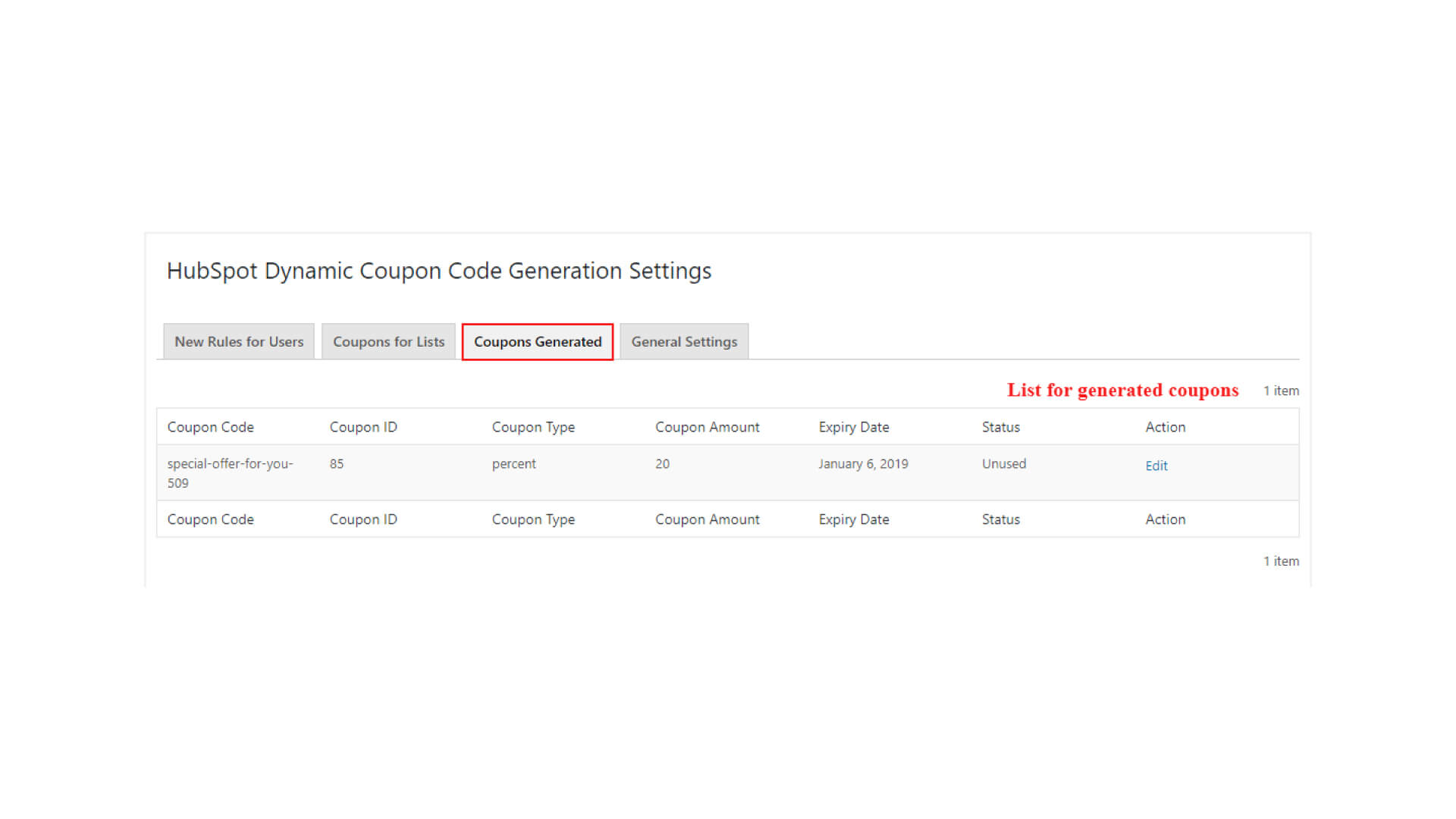Click Coupon Code label in table footer
This screenshot has height=819, width=1456.
pyautogui.click(x=211, y=519)
